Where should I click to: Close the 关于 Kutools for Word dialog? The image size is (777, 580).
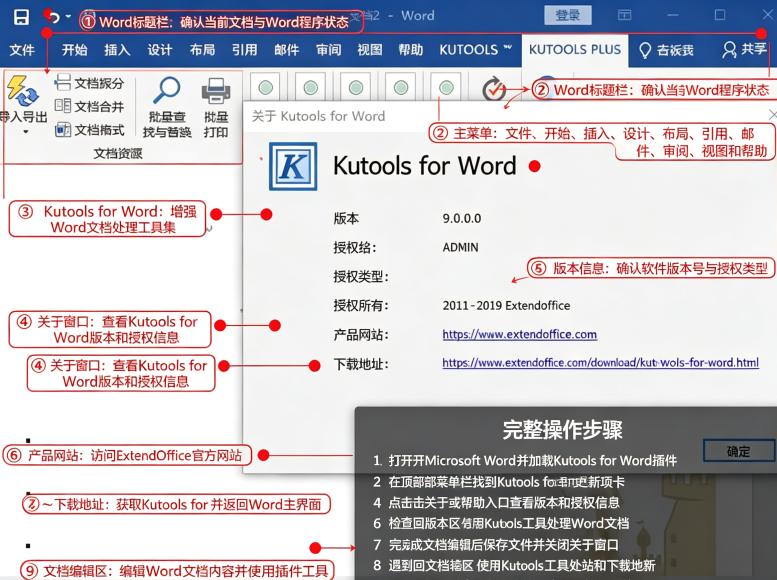click(x=772, y=115)
